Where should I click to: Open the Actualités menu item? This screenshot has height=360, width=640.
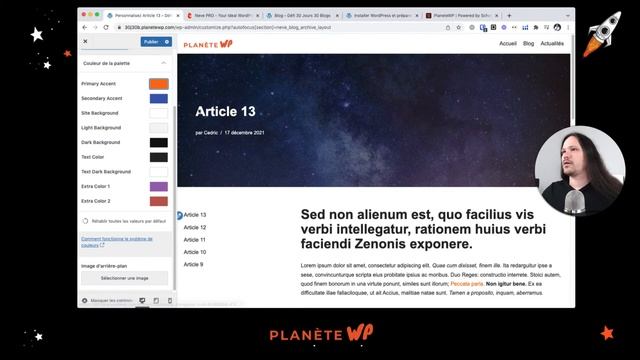(552, 43)
